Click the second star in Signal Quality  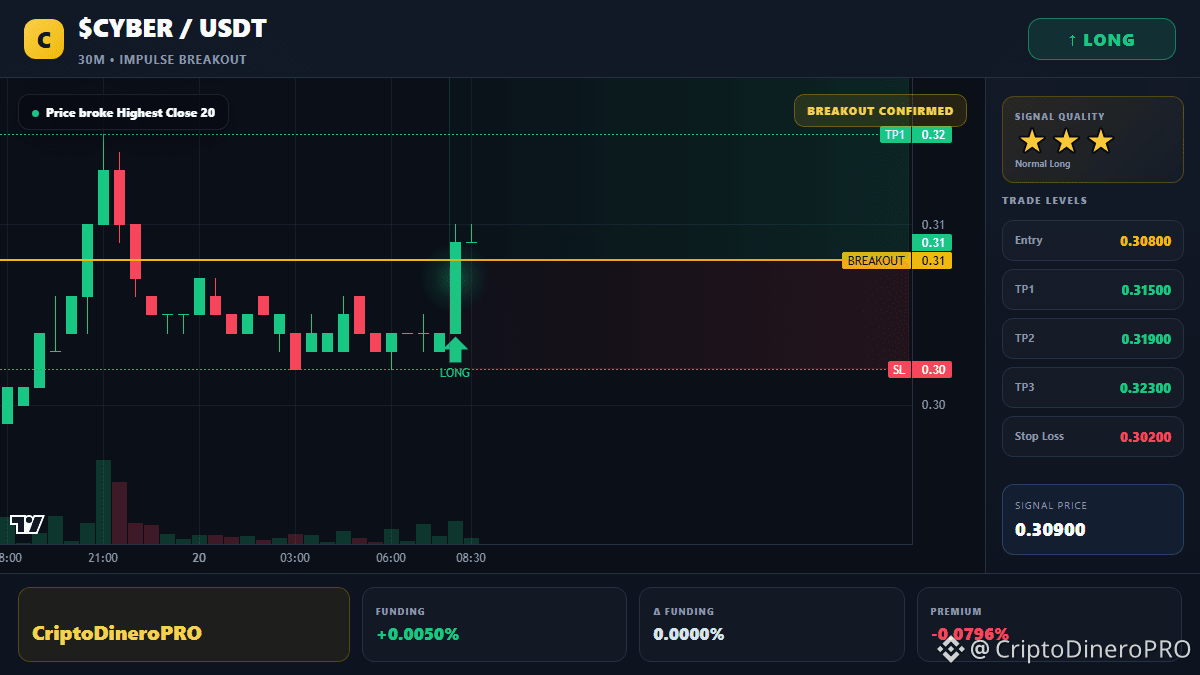1066,141
